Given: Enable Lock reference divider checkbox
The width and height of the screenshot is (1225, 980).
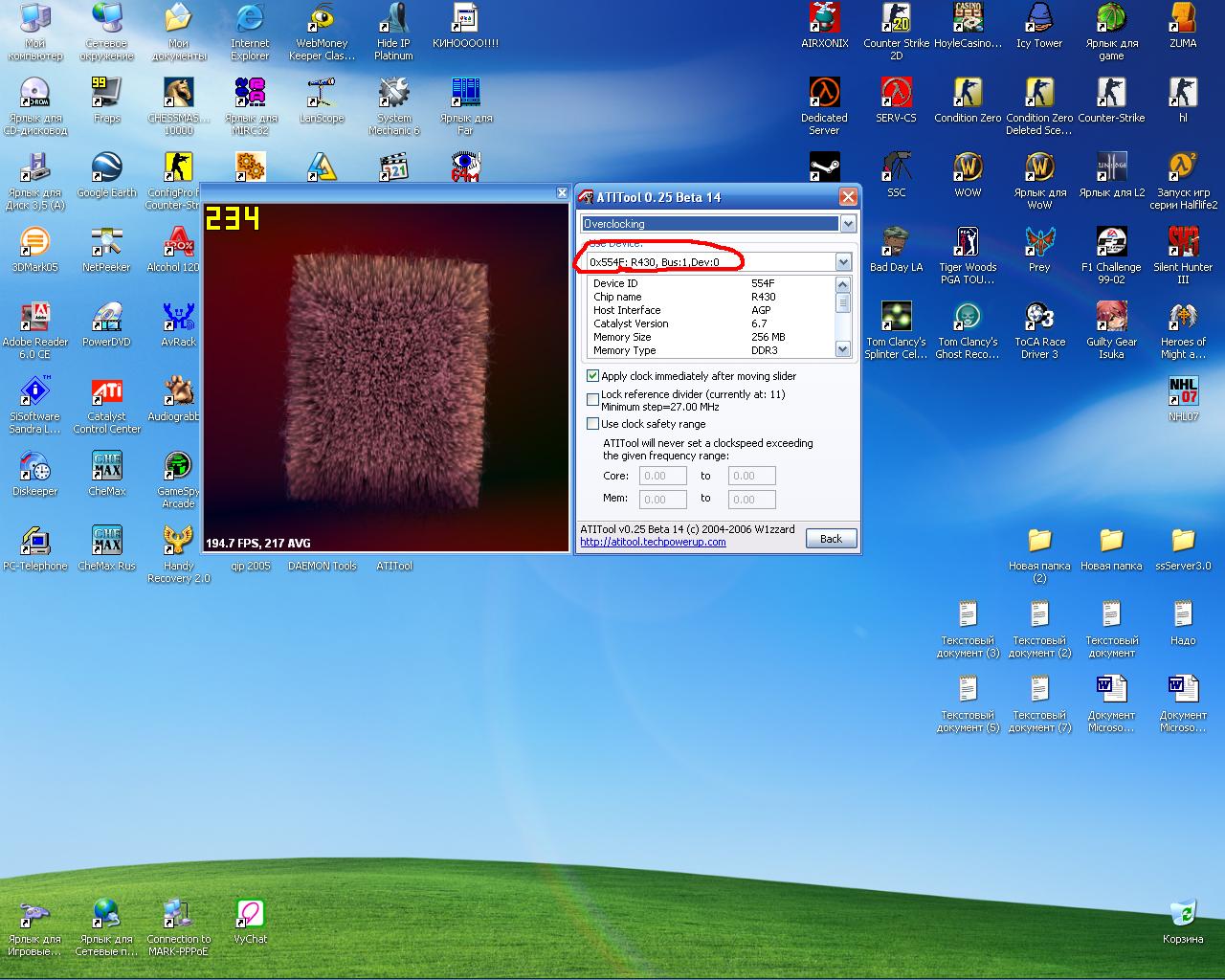Looking at the screenshot, I should pyautogui.click(x=593, y=400).
